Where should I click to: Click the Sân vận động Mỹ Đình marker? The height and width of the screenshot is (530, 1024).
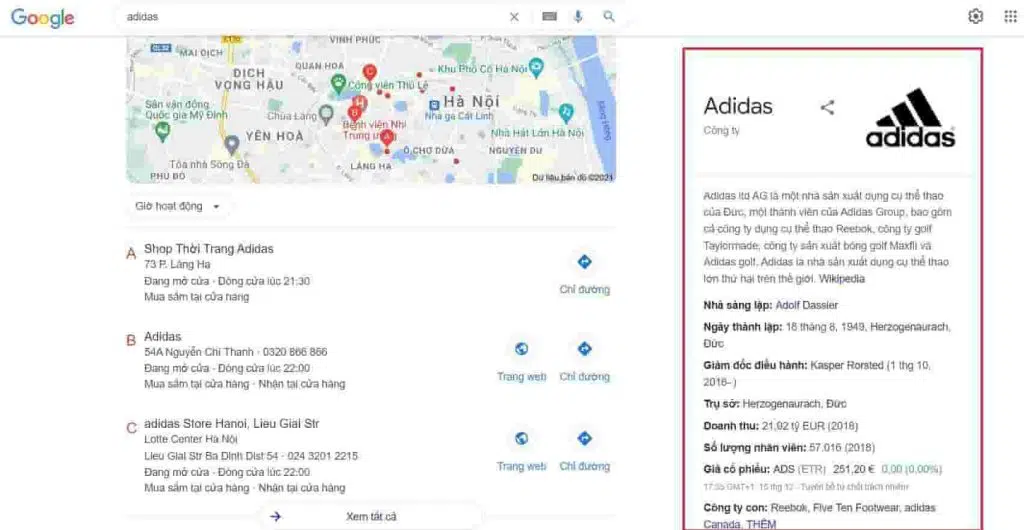pyautogui.click(x=163, y=131)
